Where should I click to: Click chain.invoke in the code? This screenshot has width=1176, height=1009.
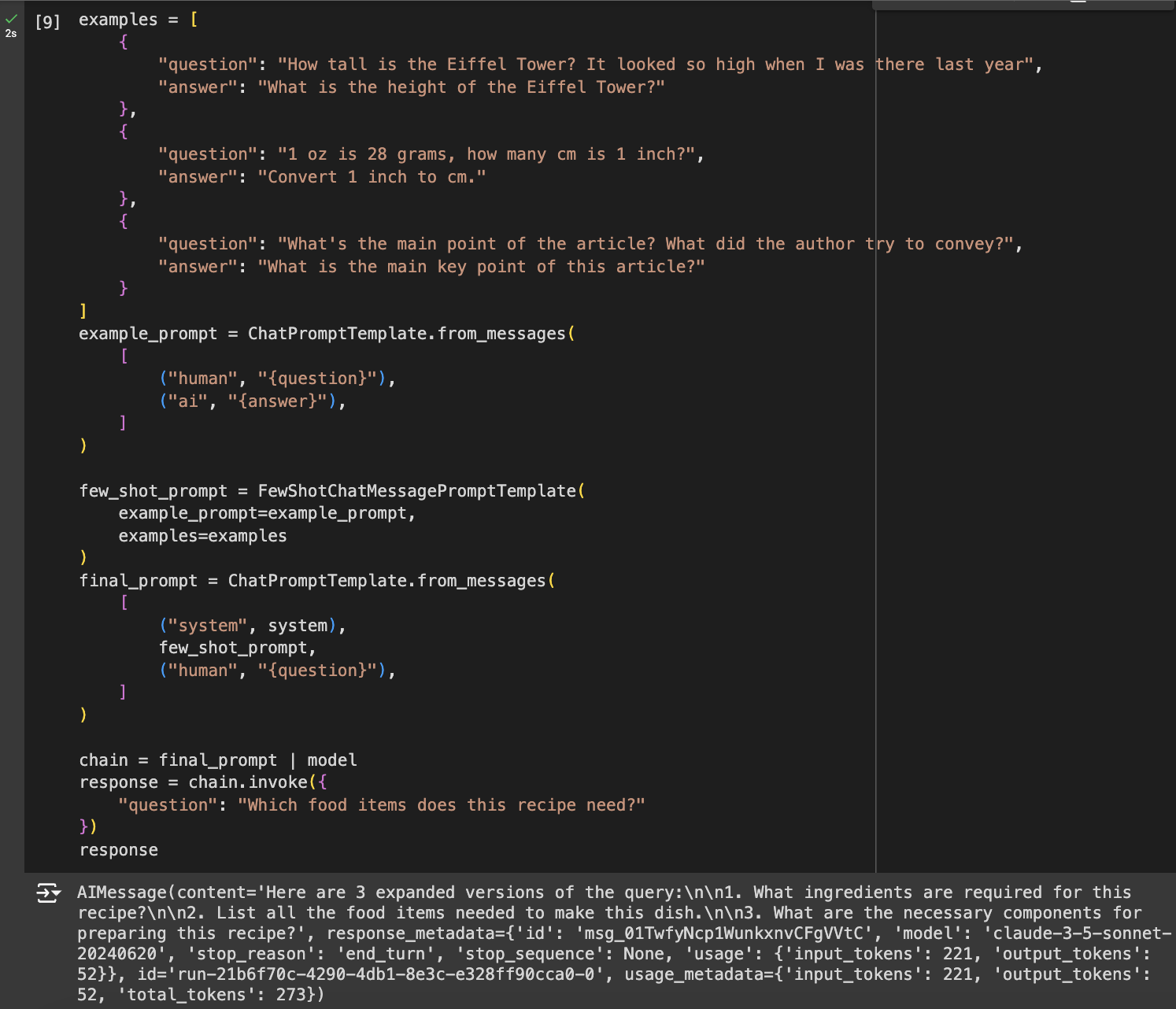(x=248, y=782)
